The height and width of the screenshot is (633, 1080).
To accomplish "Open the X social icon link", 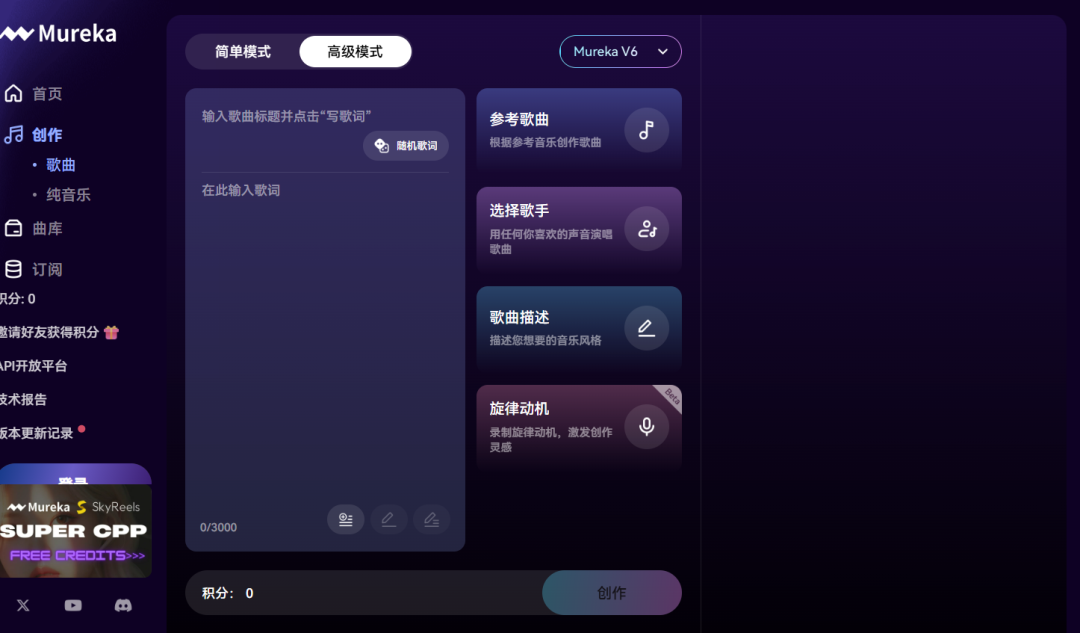I will [x=23, y=605].
